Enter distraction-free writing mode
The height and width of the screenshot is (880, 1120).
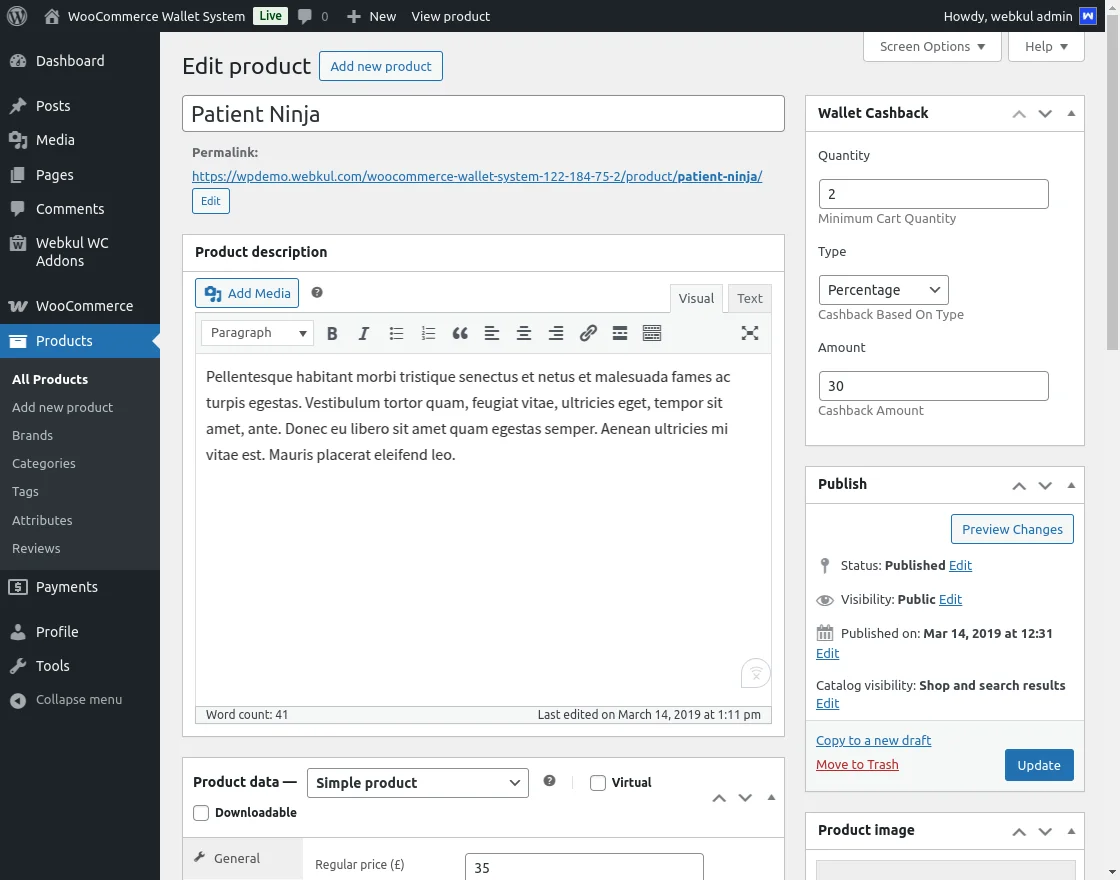(x=750, y=333)
